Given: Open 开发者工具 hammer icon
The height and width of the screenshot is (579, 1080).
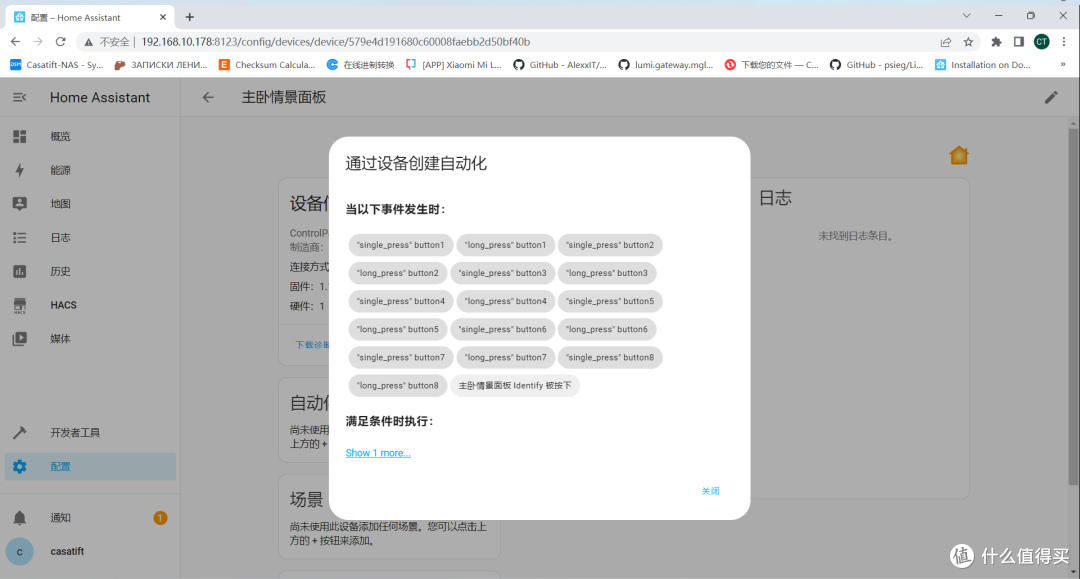Looking at the screenshot, I should [x=19, y=432].
